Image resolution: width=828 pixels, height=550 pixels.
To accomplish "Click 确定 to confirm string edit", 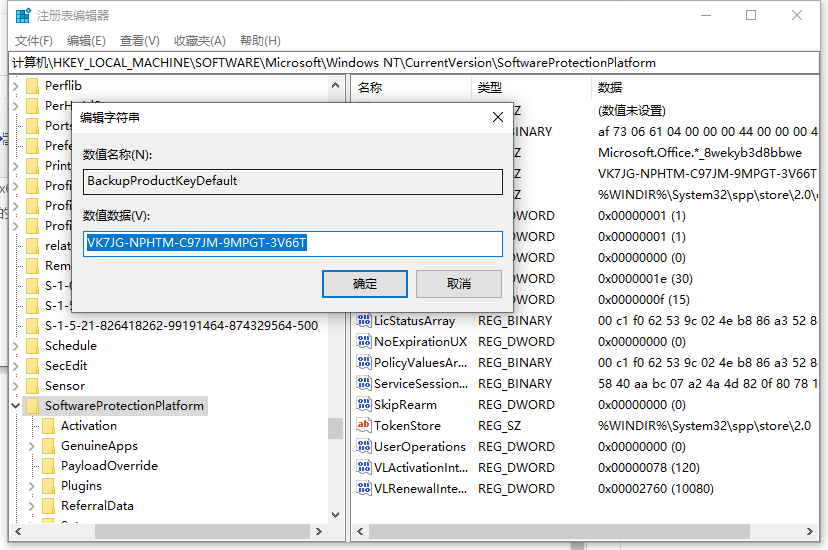I will pyautogui.click(x=365, y=284).
